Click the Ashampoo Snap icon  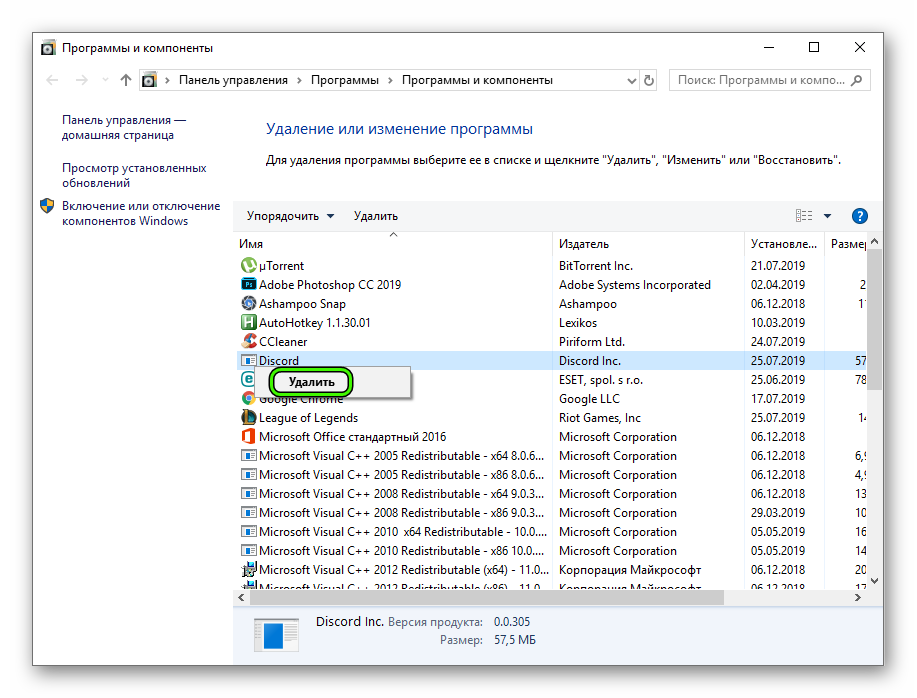(x=249, y=303)
